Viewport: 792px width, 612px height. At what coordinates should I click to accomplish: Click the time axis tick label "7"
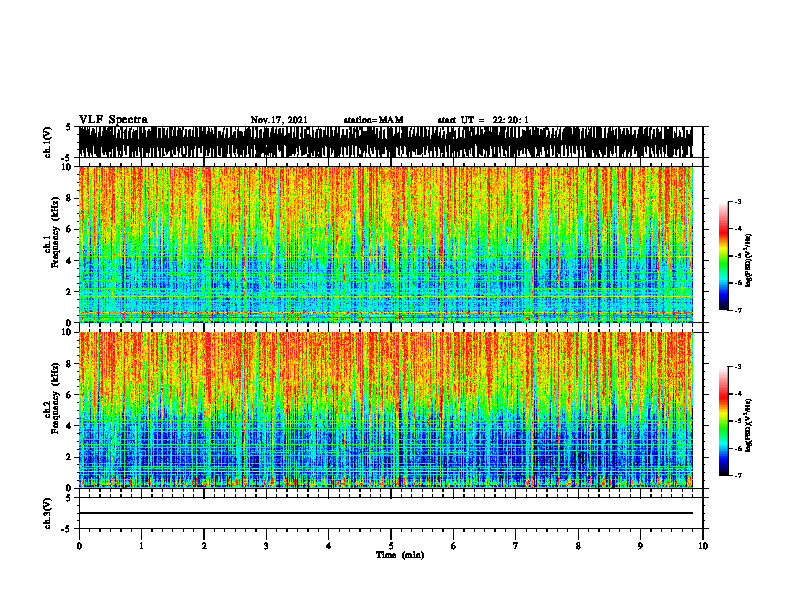pyautogui.click(x=516, y=546)
